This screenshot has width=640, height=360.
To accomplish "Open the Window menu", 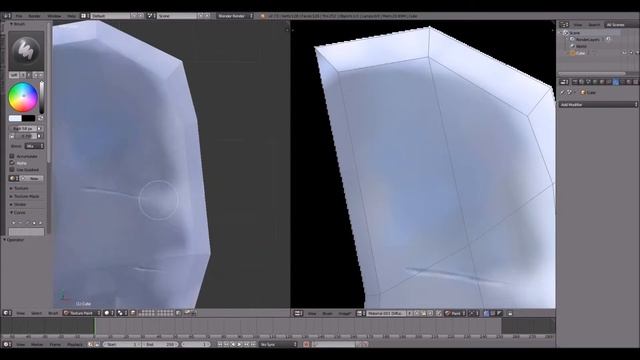I will [54, 16].
